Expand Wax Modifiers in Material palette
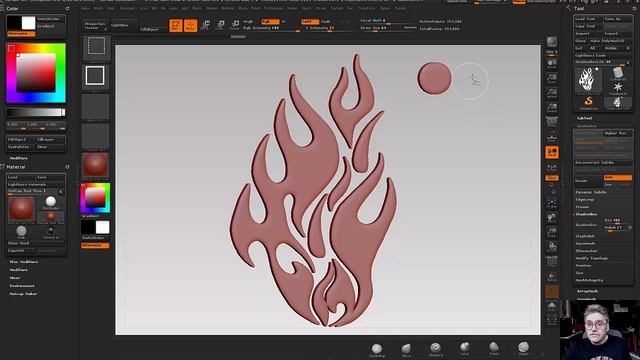 pyautogui.click(x=24, y=262)
